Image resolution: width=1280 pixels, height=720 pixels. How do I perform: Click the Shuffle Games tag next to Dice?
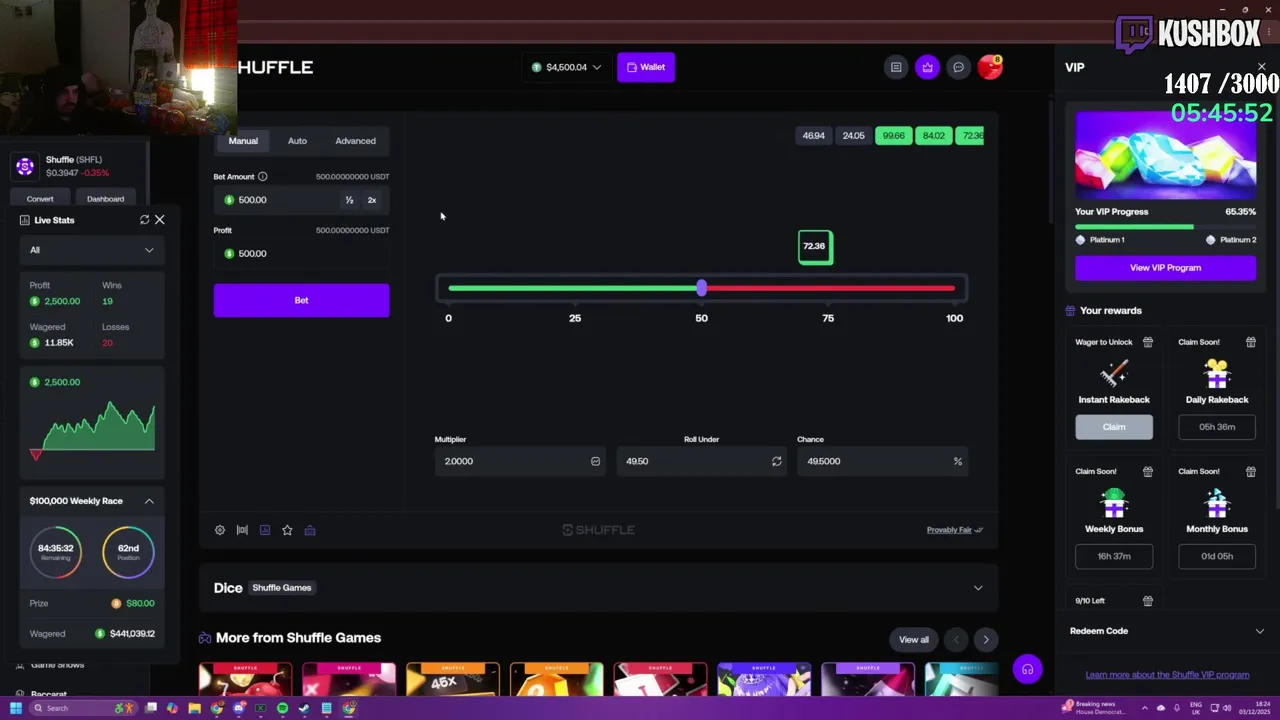point(282,588)
